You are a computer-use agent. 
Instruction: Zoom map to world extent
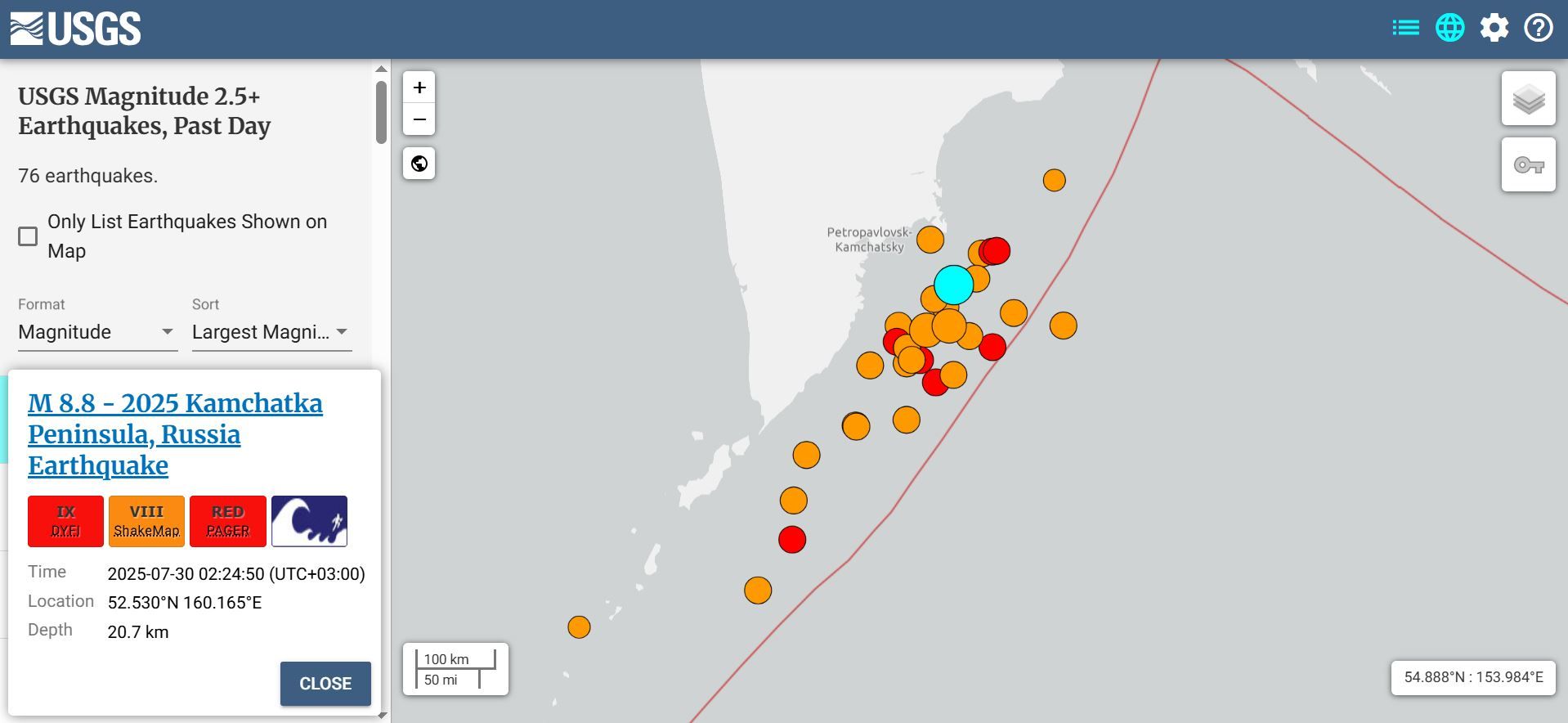click(419, 164)
